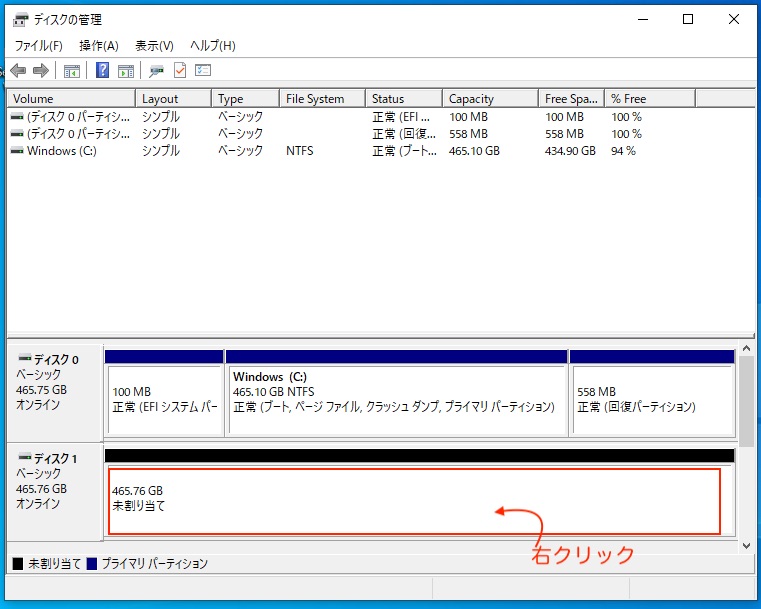This screenshot has width=761, height=609.
Task: Maximize the ディスクの管理 window
Action: coord(688,19)
